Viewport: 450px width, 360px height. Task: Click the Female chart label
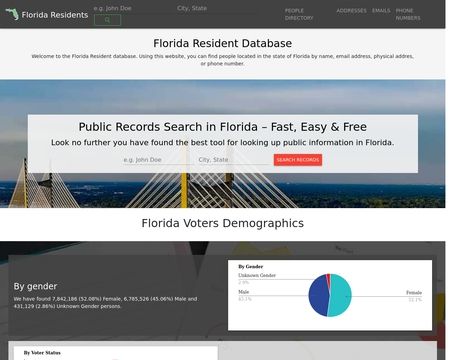414,293
